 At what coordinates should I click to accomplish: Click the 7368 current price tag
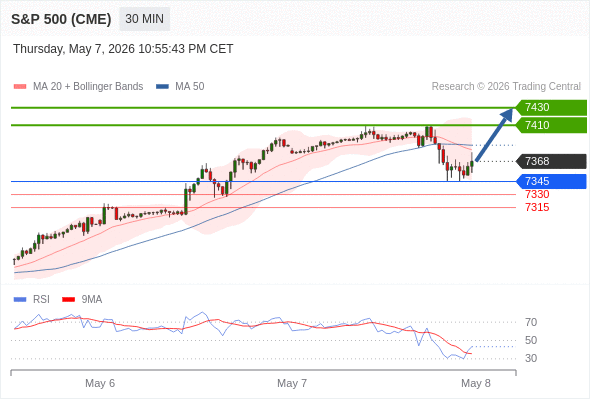coord(551,161)
